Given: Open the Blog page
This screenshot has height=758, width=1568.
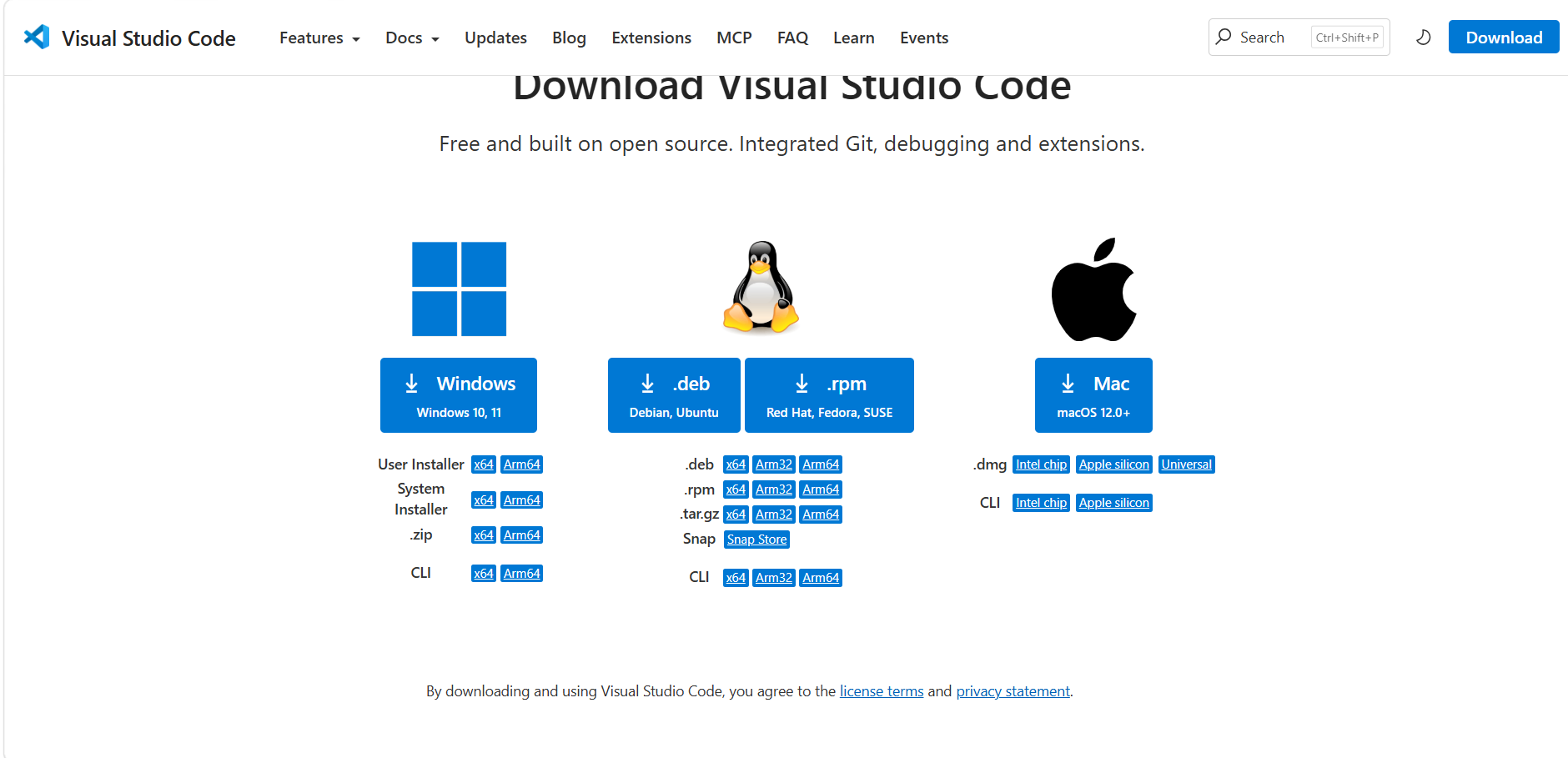Looking at the screenshot, I should click(x=569, y=38).
